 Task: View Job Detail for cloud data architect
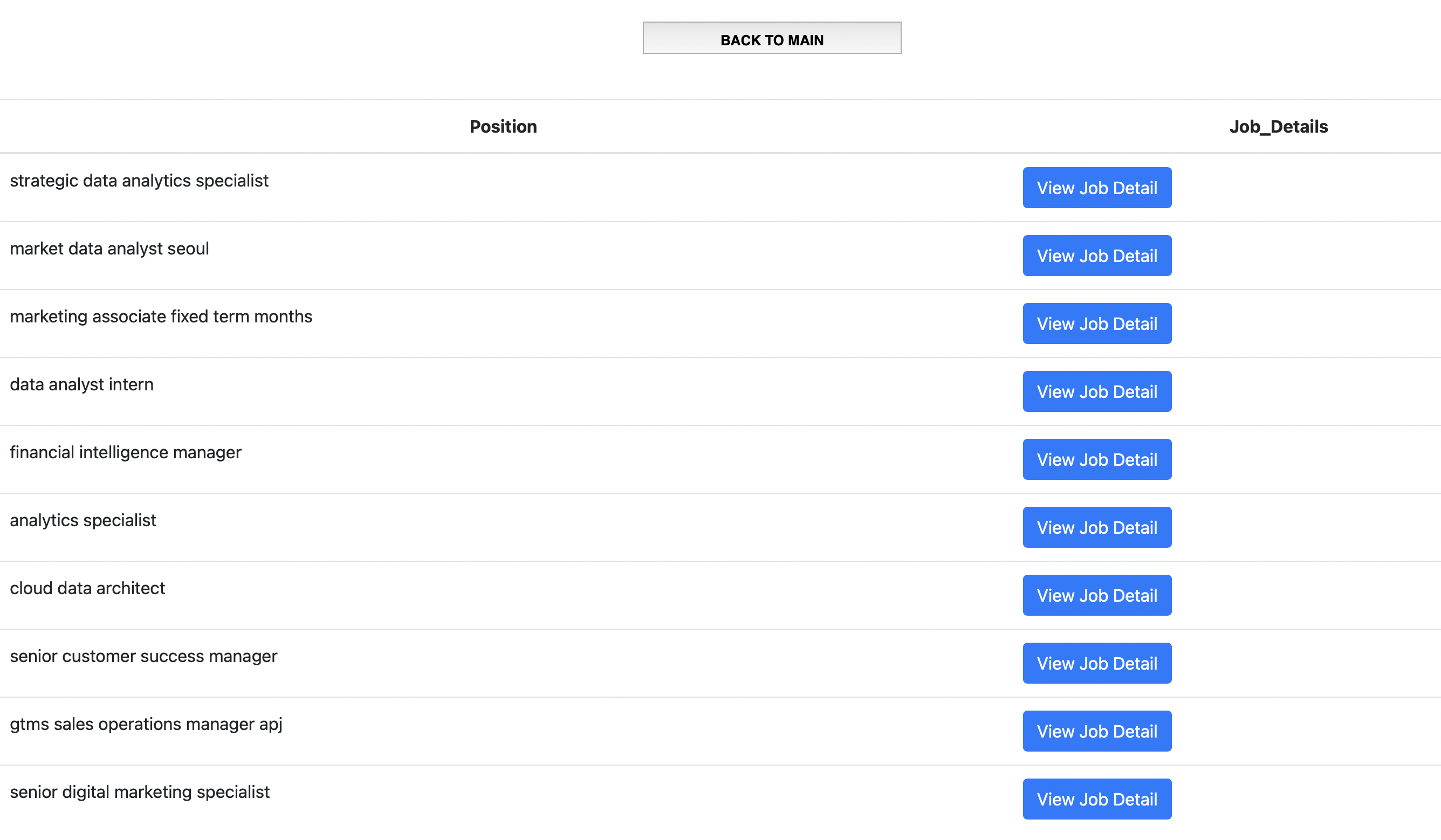1096,595
